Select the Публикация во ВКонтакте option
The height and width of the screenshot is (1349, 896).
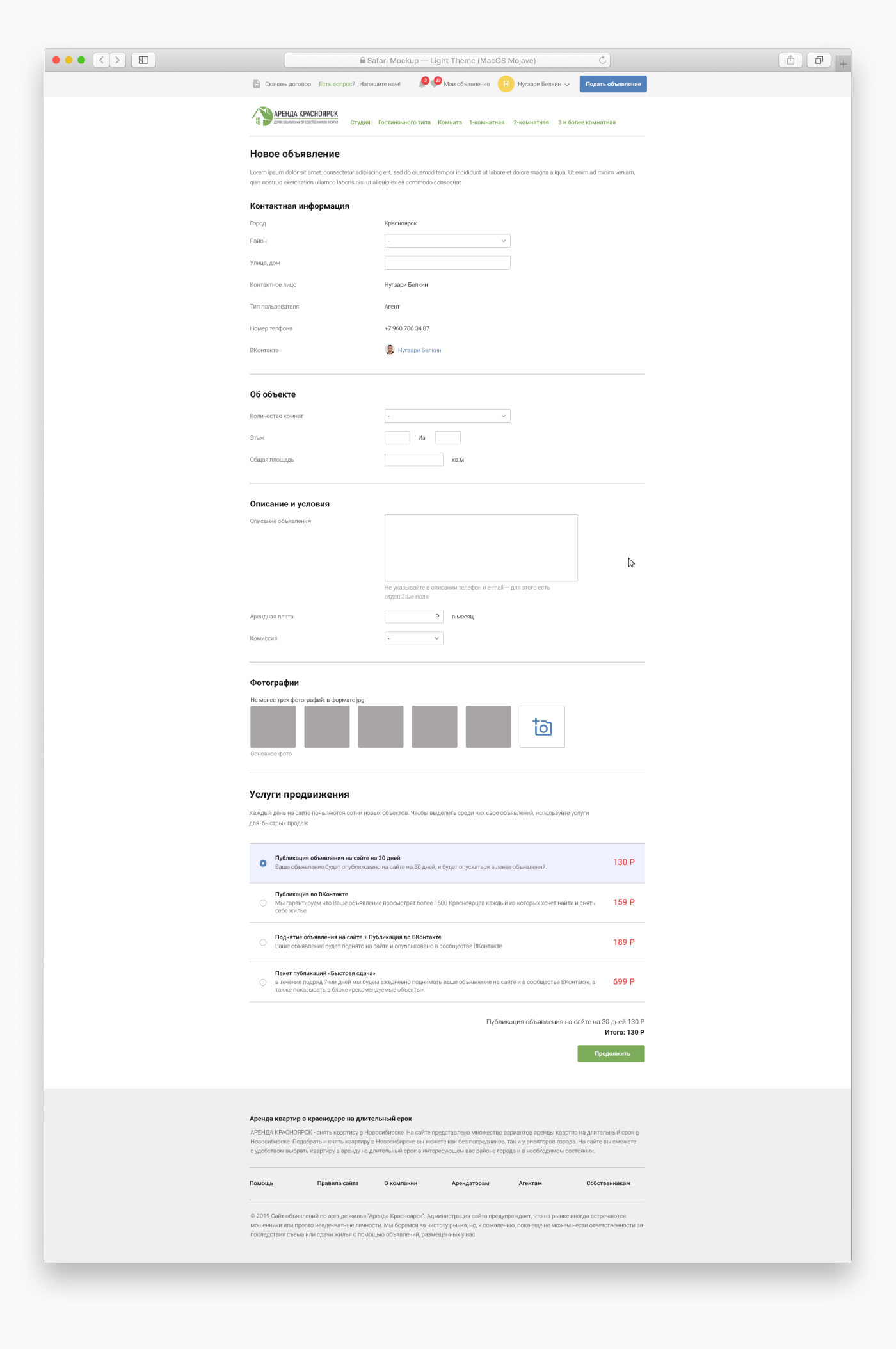click(263, 903)
